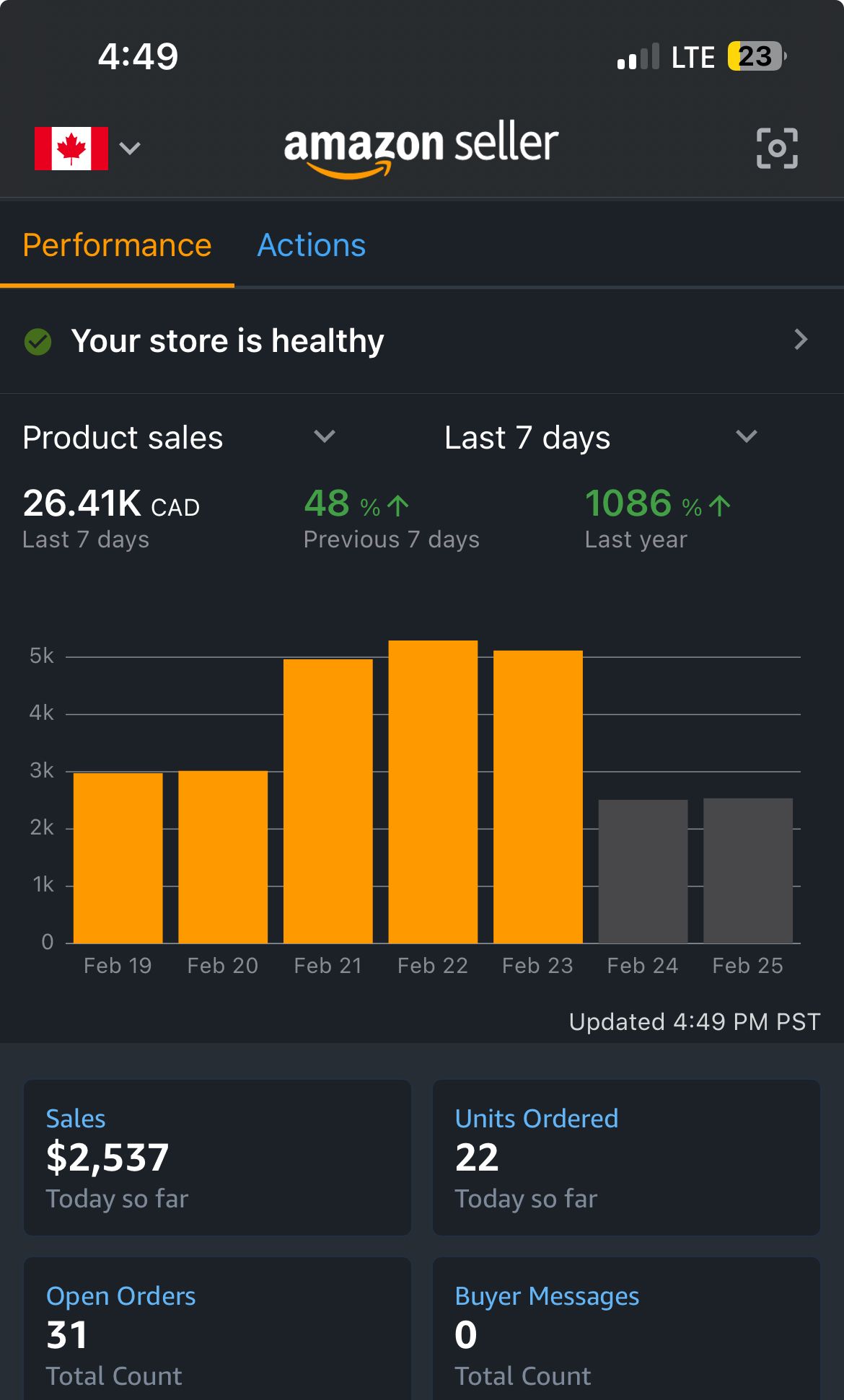Tap the Canada flag marketplace icon

tap(71, 148)
